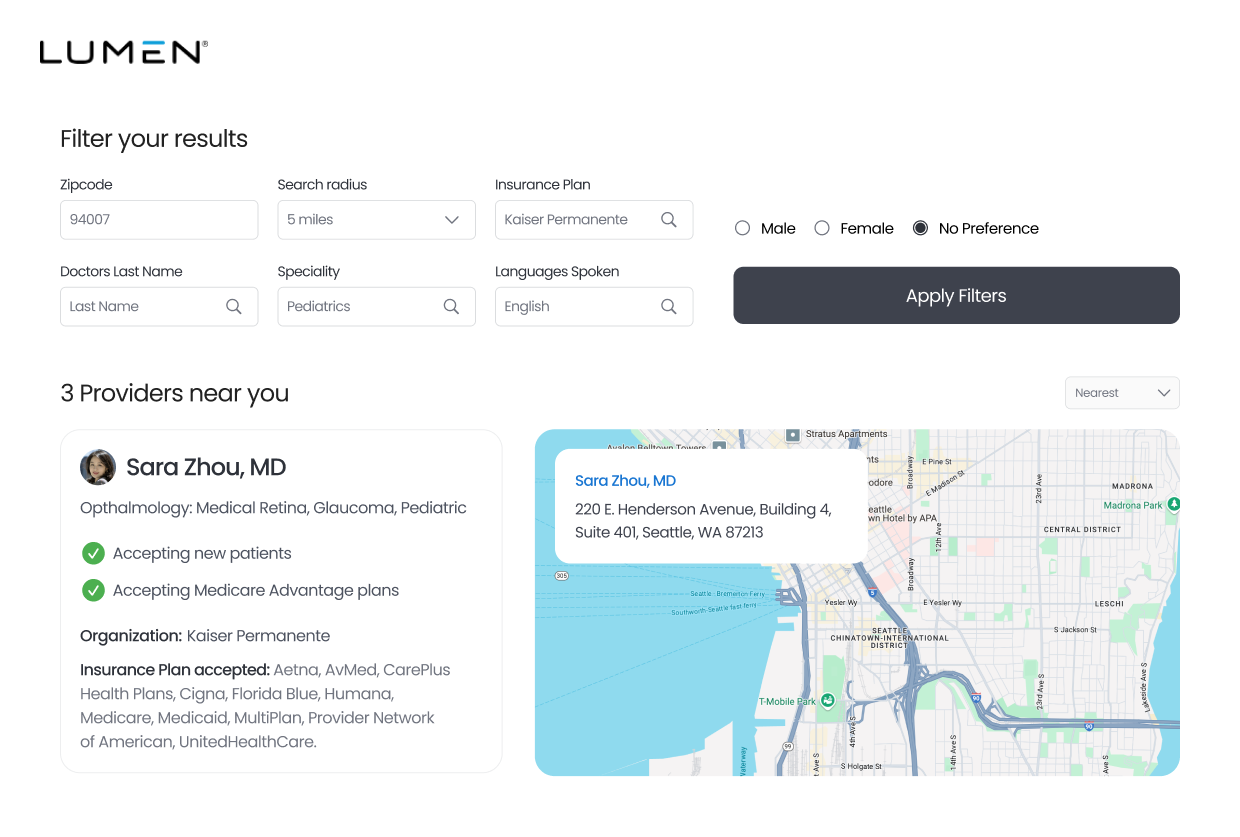The height and width of the screenshot is (837, 1240).
Task: Click the 'Filter your results' heading
Action: [154, 139]
